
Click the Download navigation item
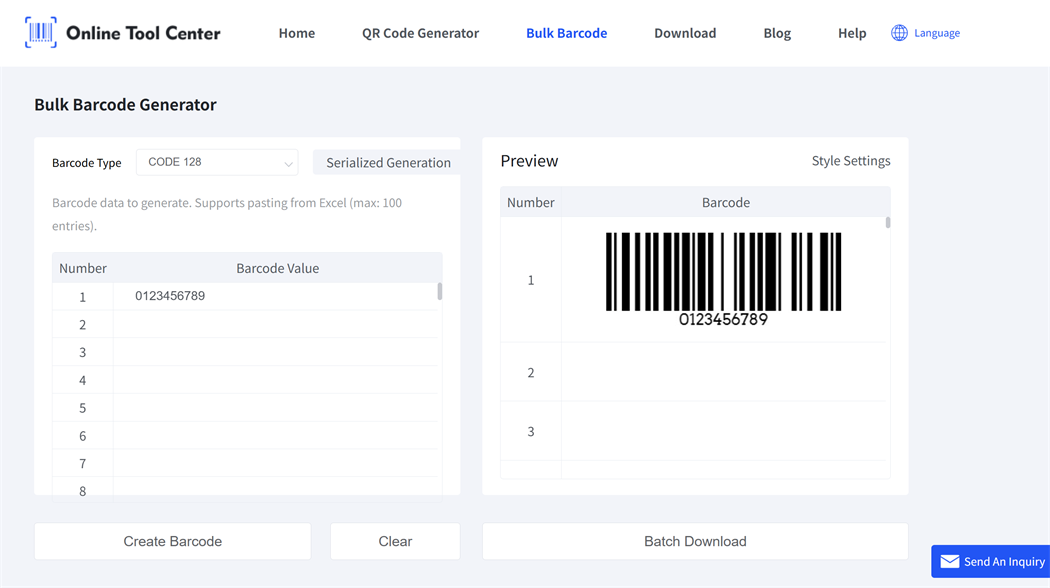click(685, 32)
